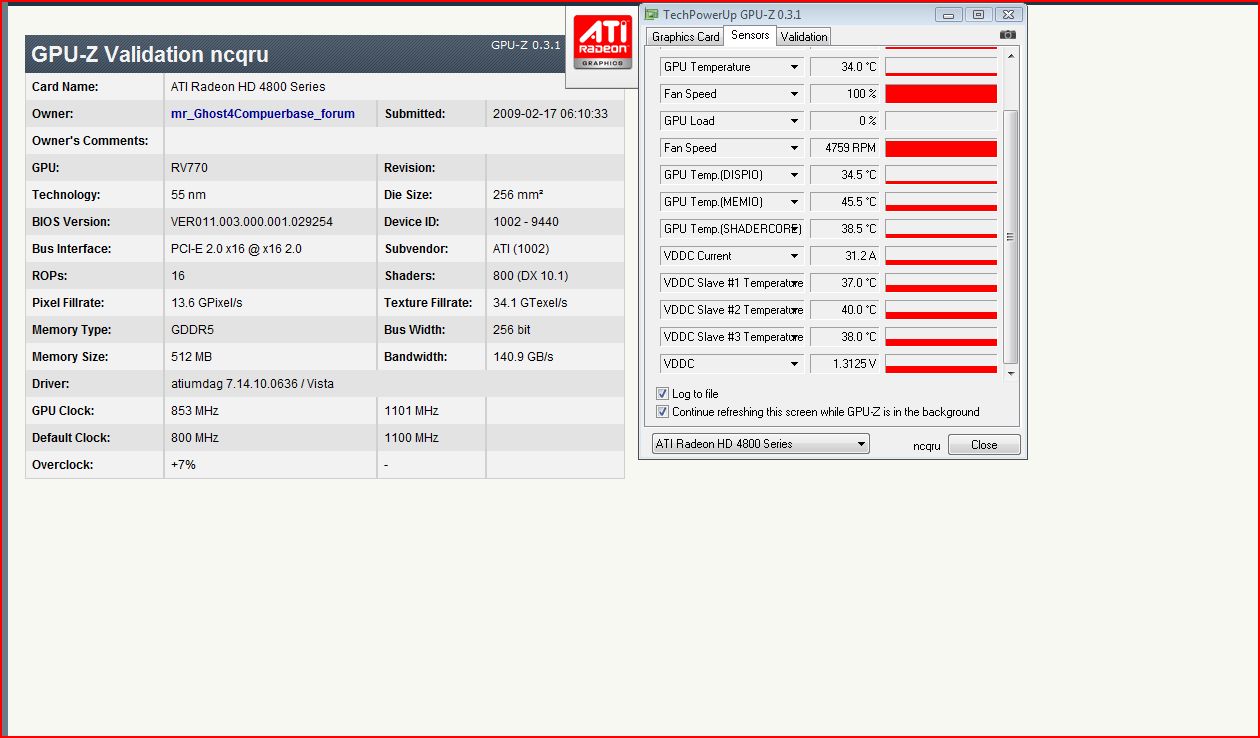Viewport: 1260px width, 738px height.
Task: Click the 45.5 °C MEMIO value
Action: (x=845, y=202)
